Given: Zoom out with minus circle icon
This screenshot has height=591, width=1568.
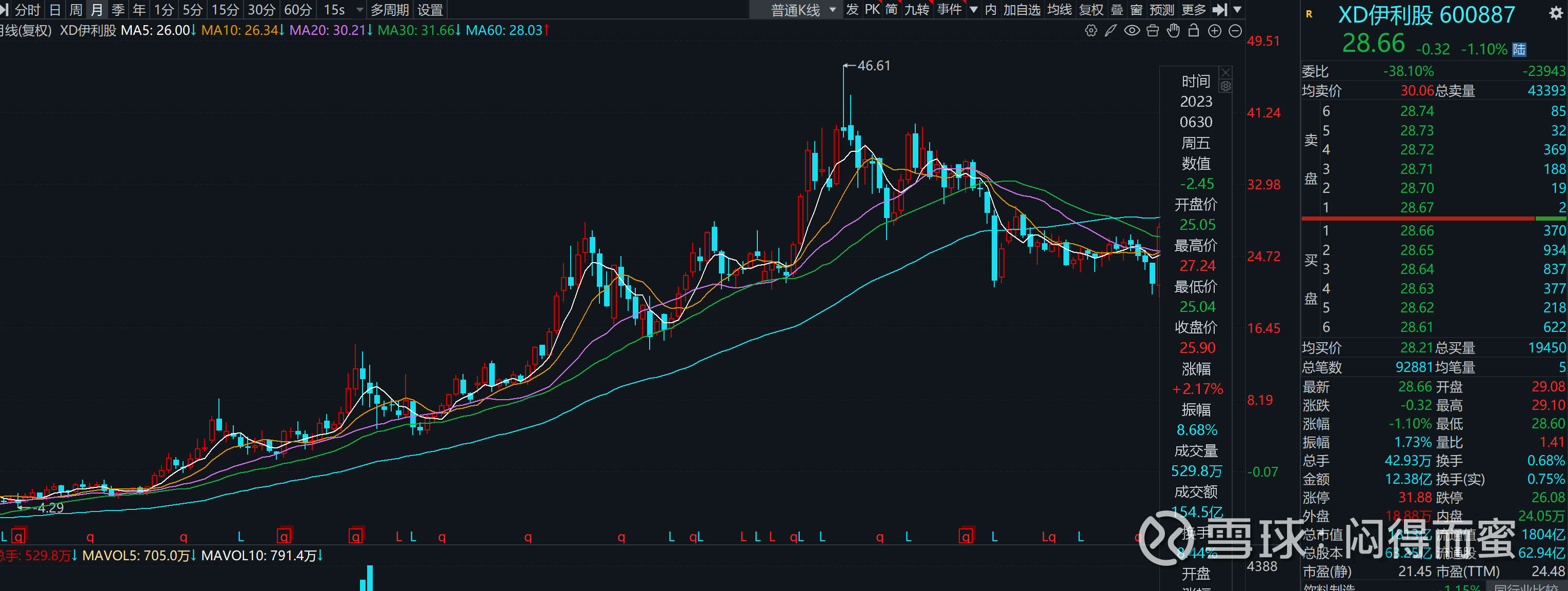Looking at the screenshot, I should point(1235,30).
